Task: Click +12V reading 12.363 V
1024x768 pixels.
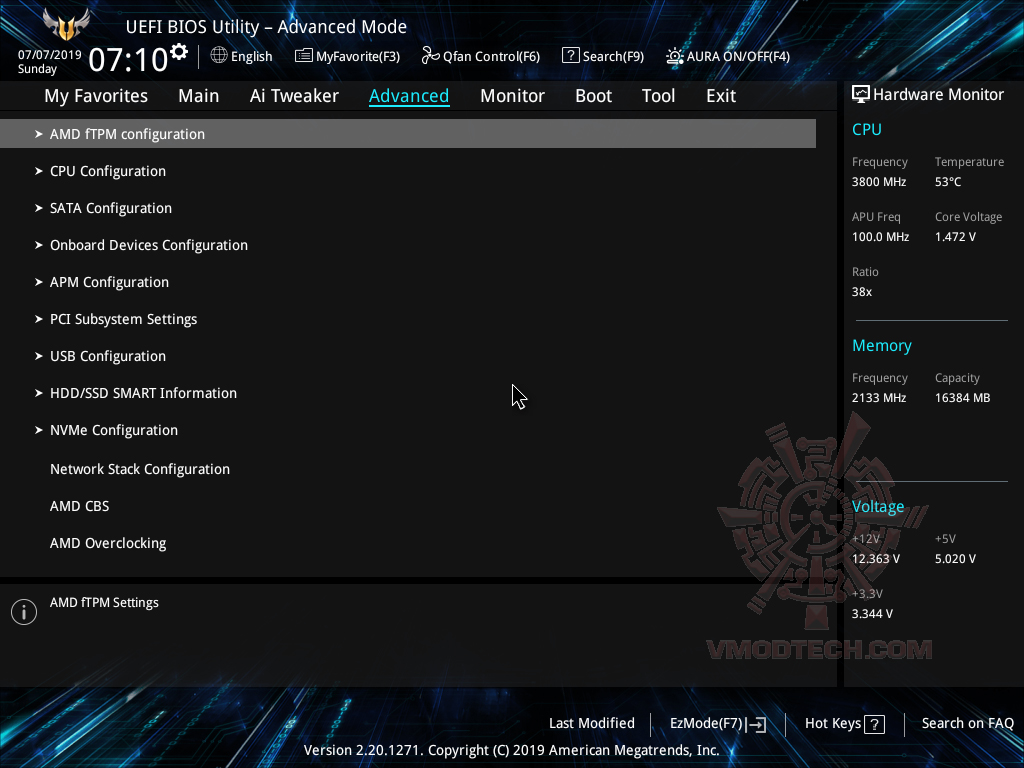Action: pos(875,559)
